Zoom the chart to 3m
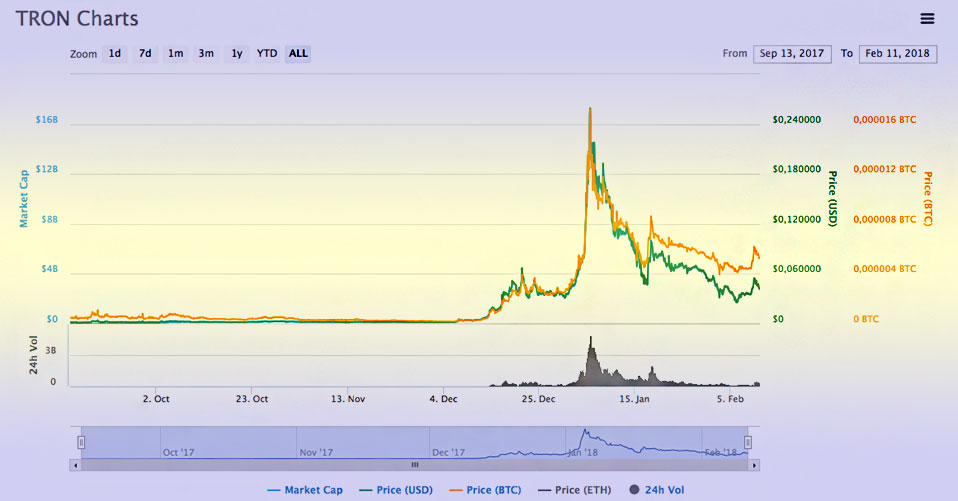The image size is (958, 501). click(x=205, y=53)
